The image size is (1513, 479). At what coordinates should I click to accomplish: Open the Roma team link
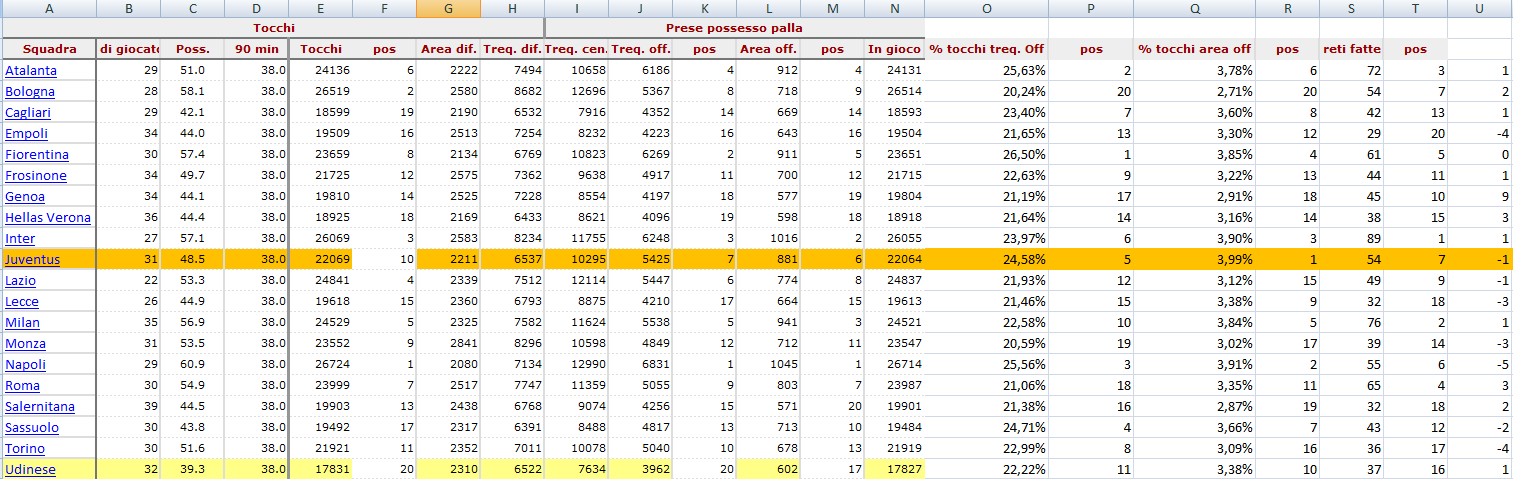22,385
